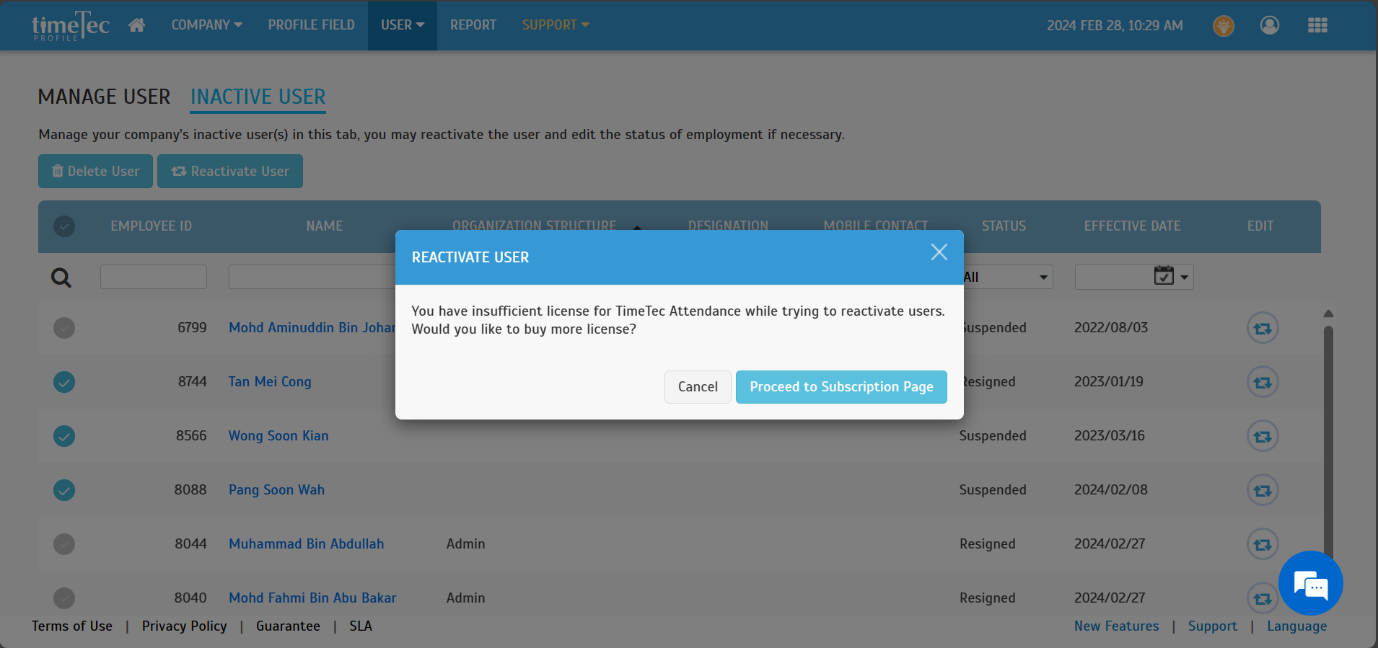Click the STATUS column header
1378x648 pixels.
[x=1003, y=226]
